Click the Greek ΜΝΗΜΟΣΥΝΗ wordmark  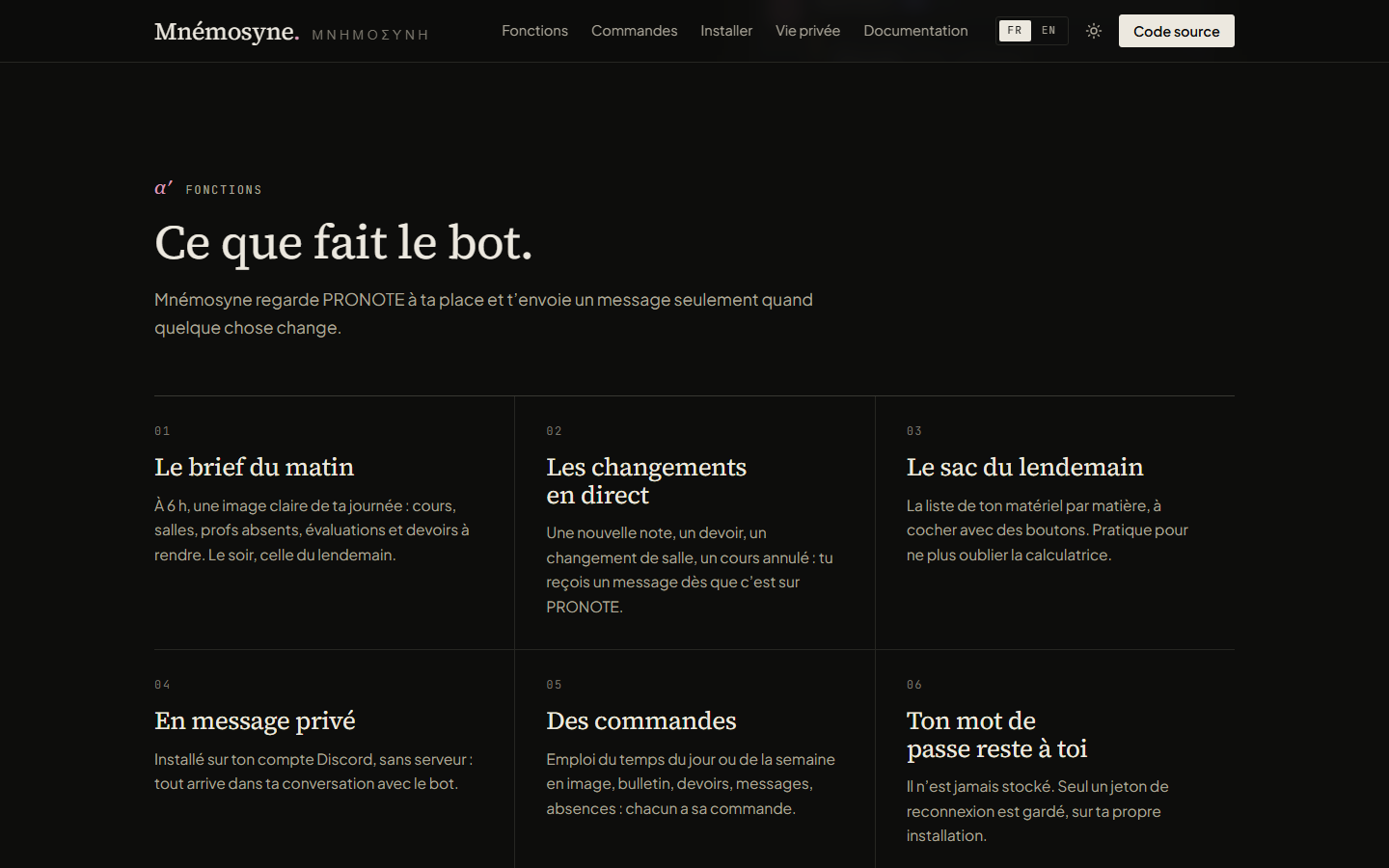point(370,35)
